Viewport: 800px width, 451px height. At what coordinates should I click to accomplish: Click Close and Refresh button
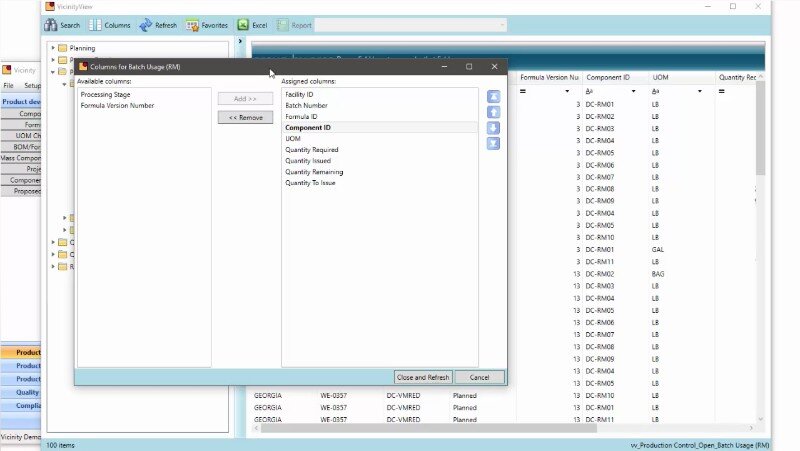423,377
